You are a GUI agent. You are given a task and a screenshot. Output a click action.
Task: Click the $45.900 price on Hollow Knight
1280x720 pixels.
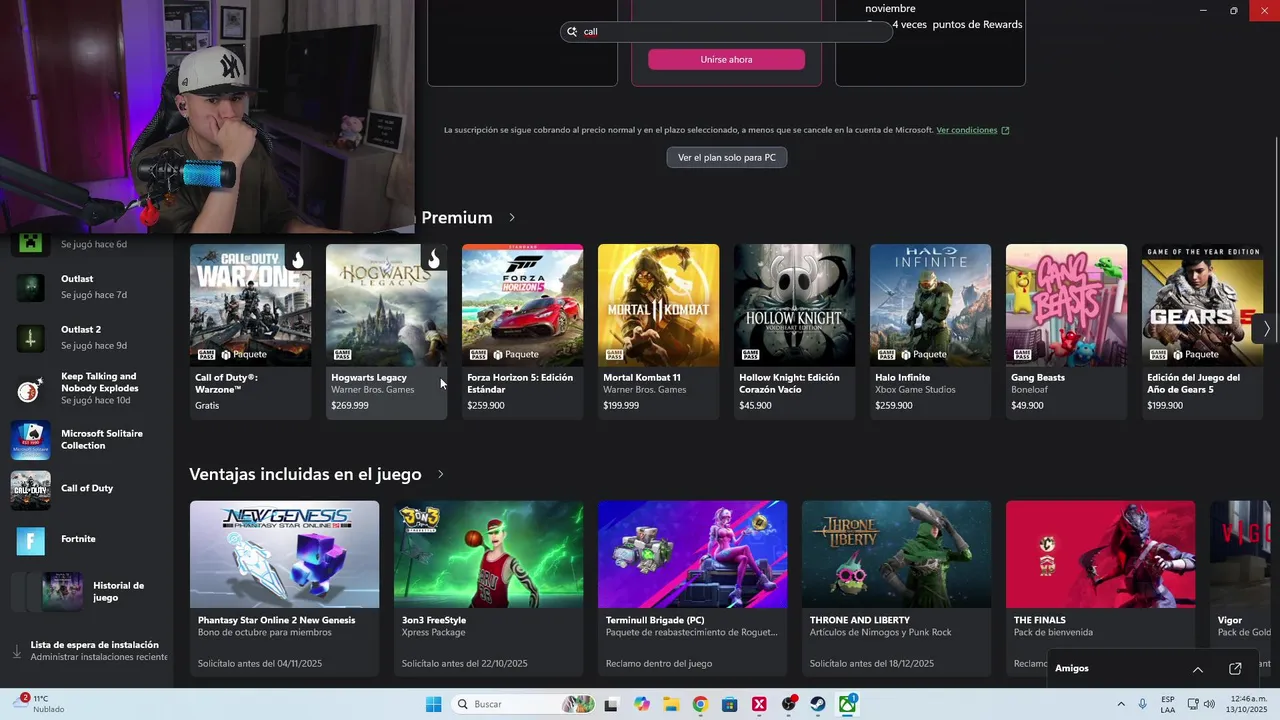(755, 406)
